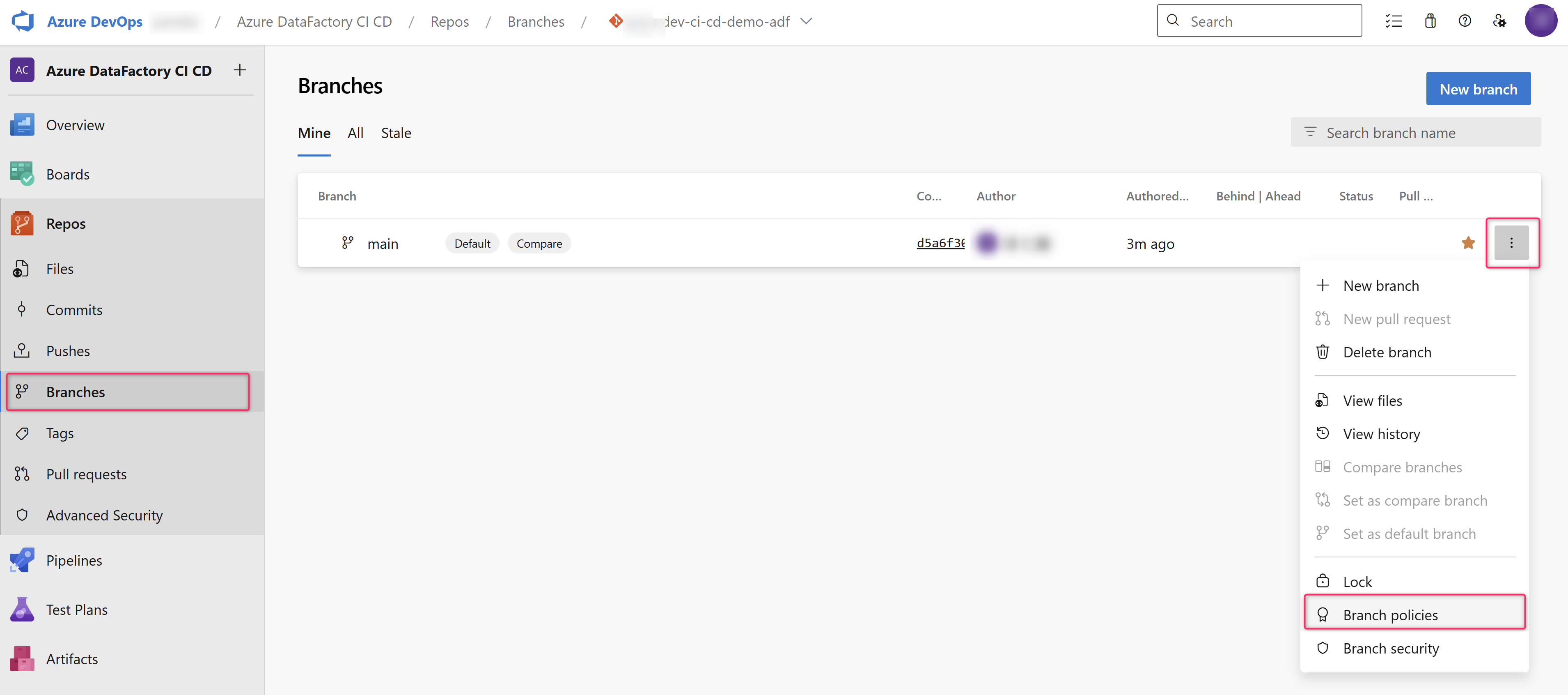
Task: Switch to the Stale tab
Action: (396, 133)
